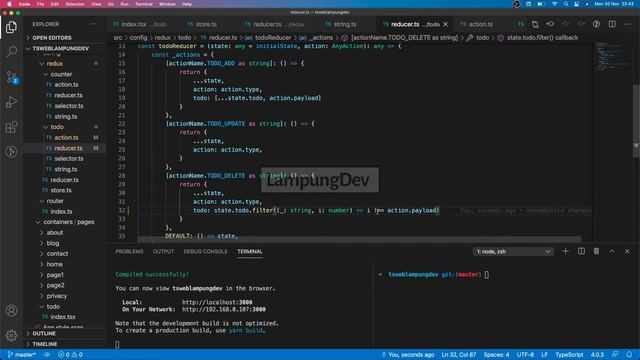Open the GitLens view in activity bar

pyautogui.click(x=11, y=152)
